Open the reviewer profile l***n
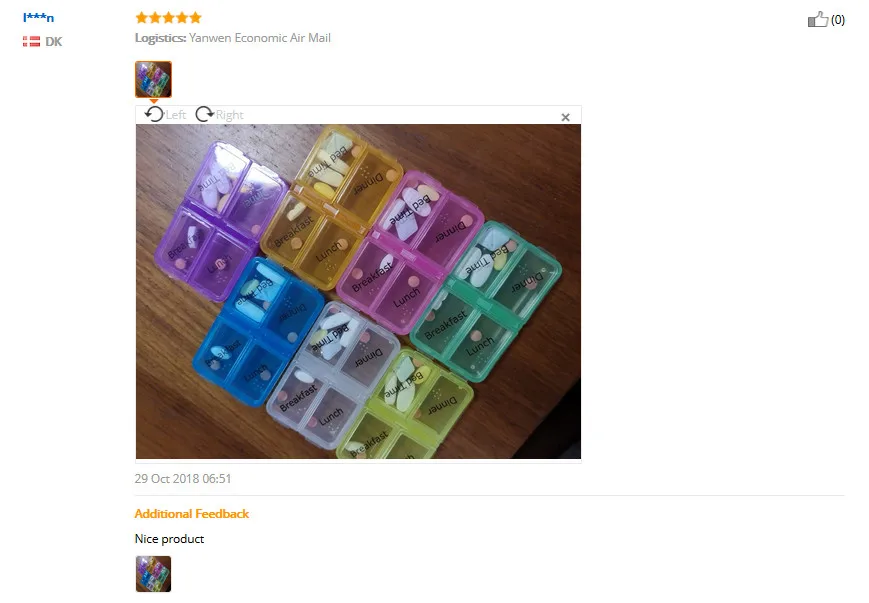Image resolution: width=869 pixels, height=603 pixels. coord(38,18)
